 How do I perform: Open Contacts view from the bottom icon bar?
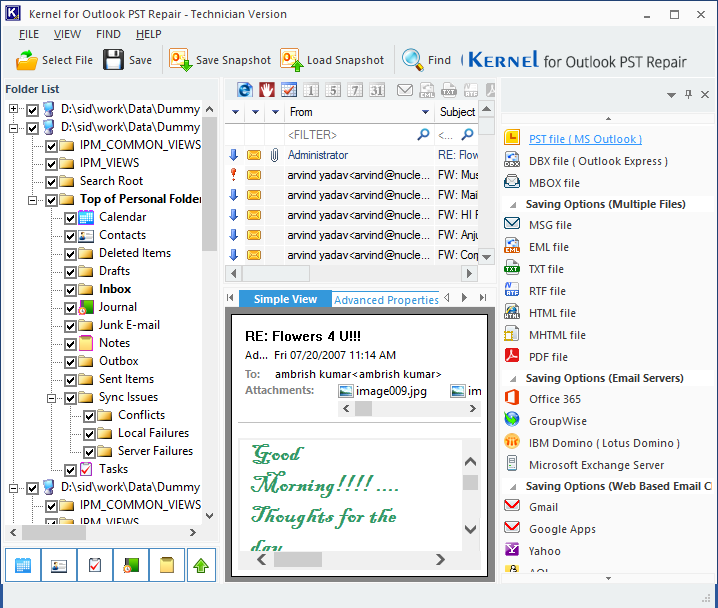[x=59, y=565]
